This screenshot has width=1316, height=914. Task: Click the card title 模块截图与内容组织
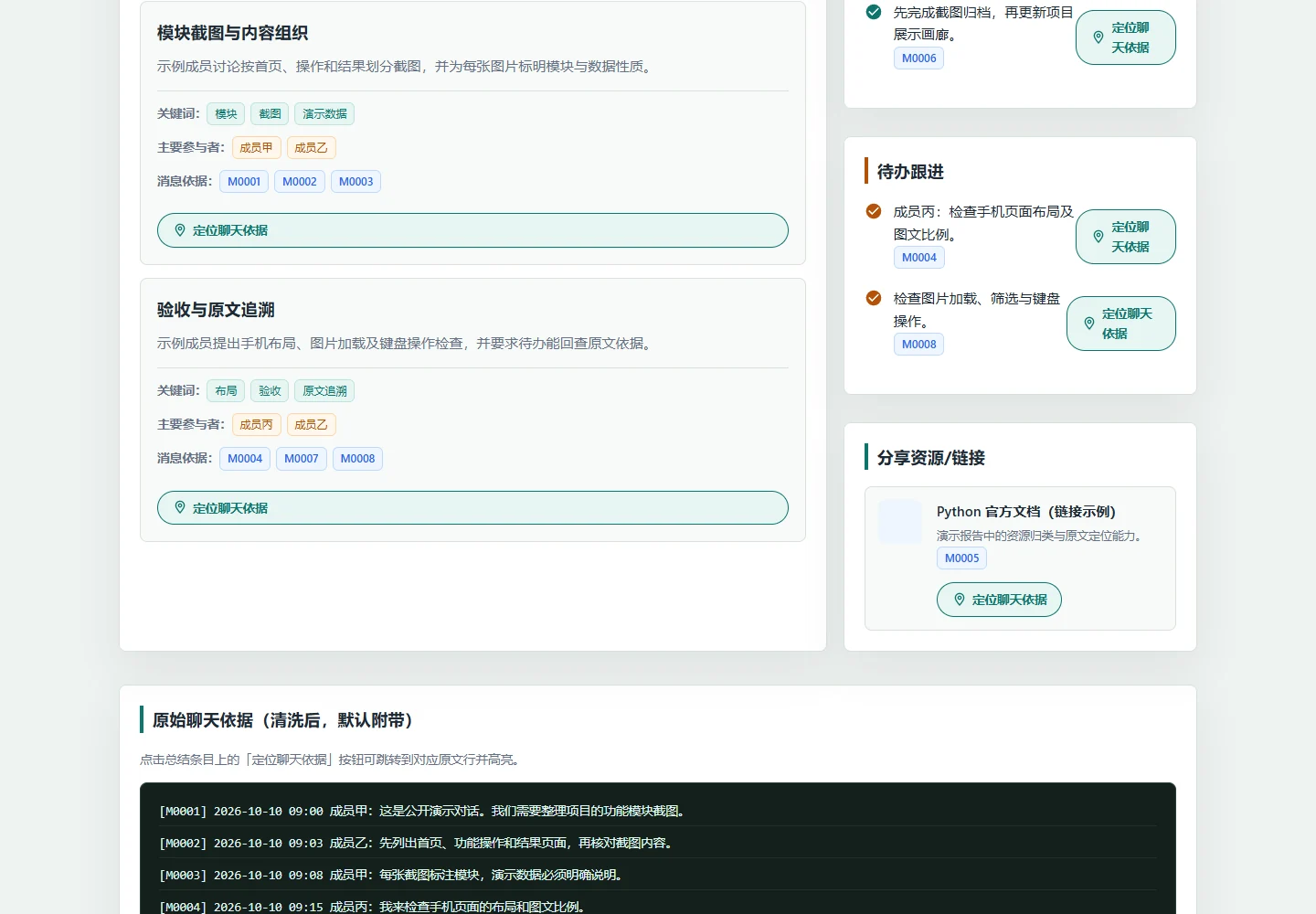(232, 33)
